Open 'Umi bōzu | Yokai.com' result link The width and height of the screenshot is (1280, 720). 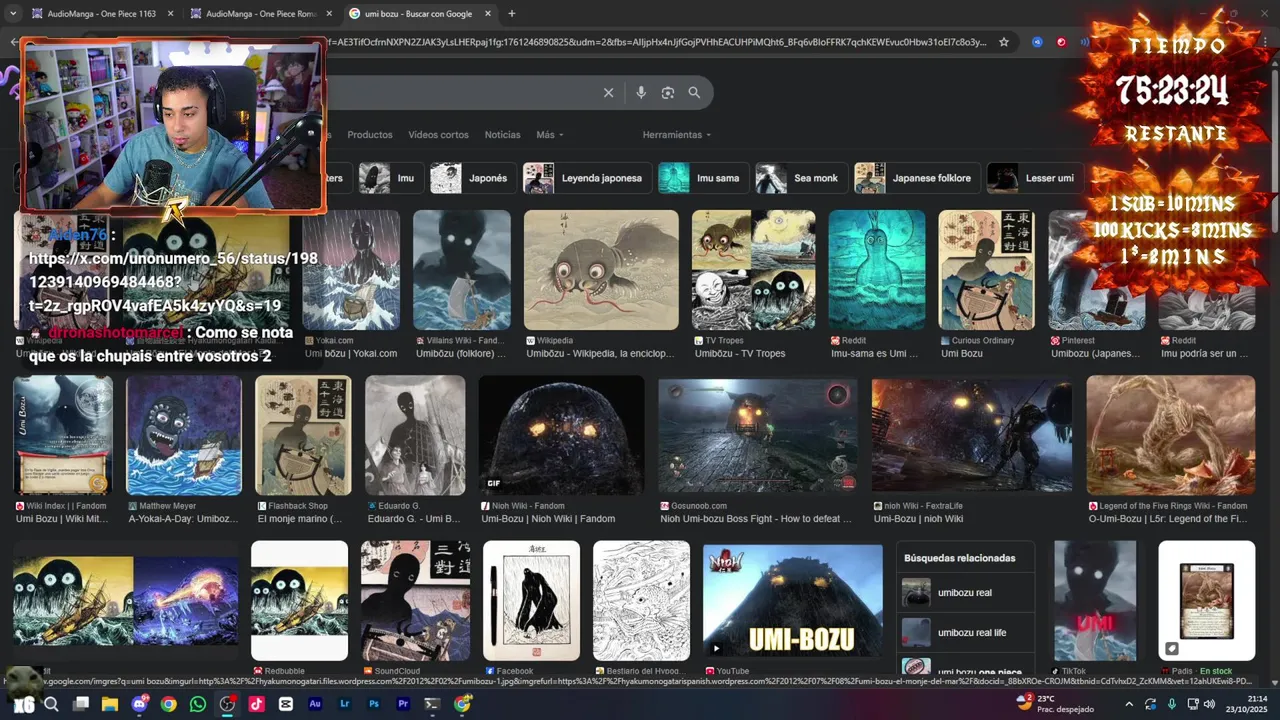click(x=351, y=354)
